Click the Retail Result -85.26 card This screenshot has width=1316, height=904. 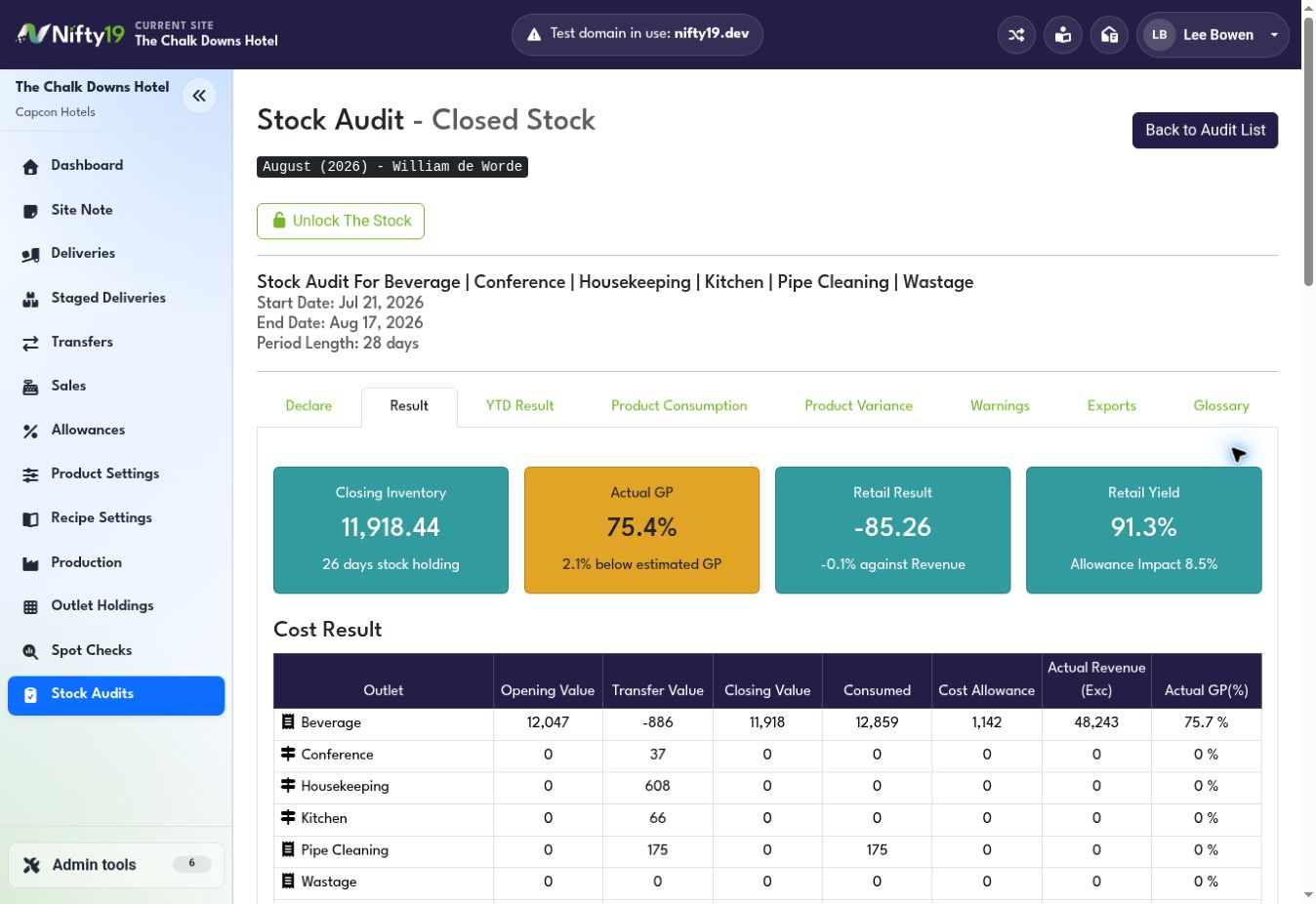(892, 530)
